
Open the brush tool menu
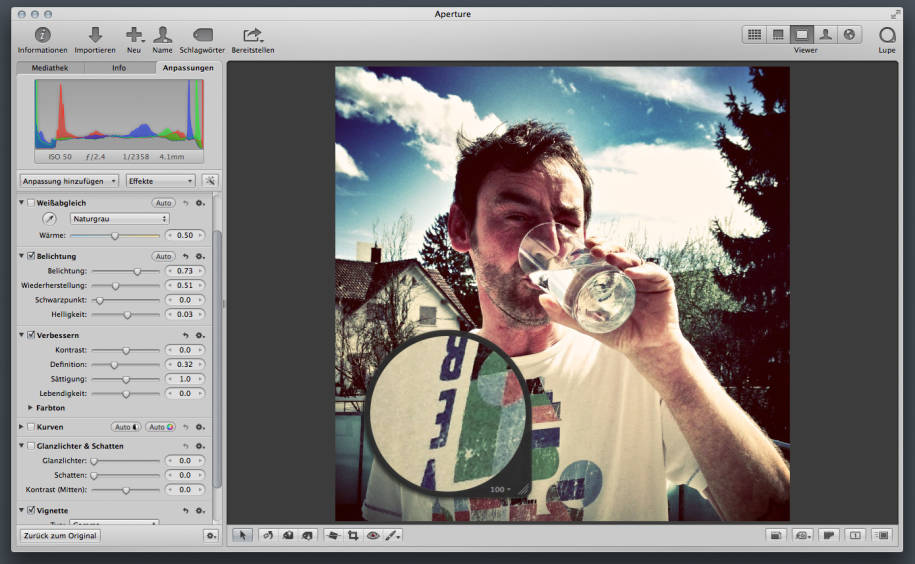tap(393, 535)
